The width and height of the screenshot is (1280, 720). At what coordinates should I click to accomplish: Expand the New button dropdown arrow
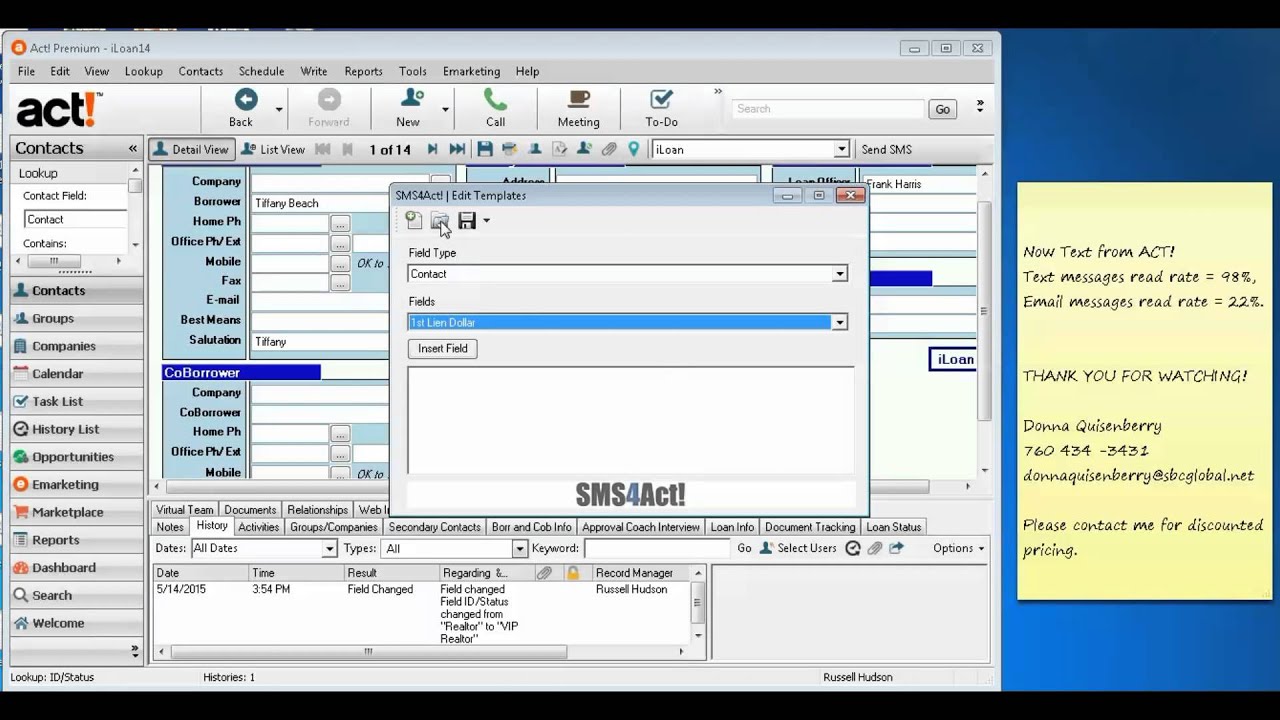(445, 109)
